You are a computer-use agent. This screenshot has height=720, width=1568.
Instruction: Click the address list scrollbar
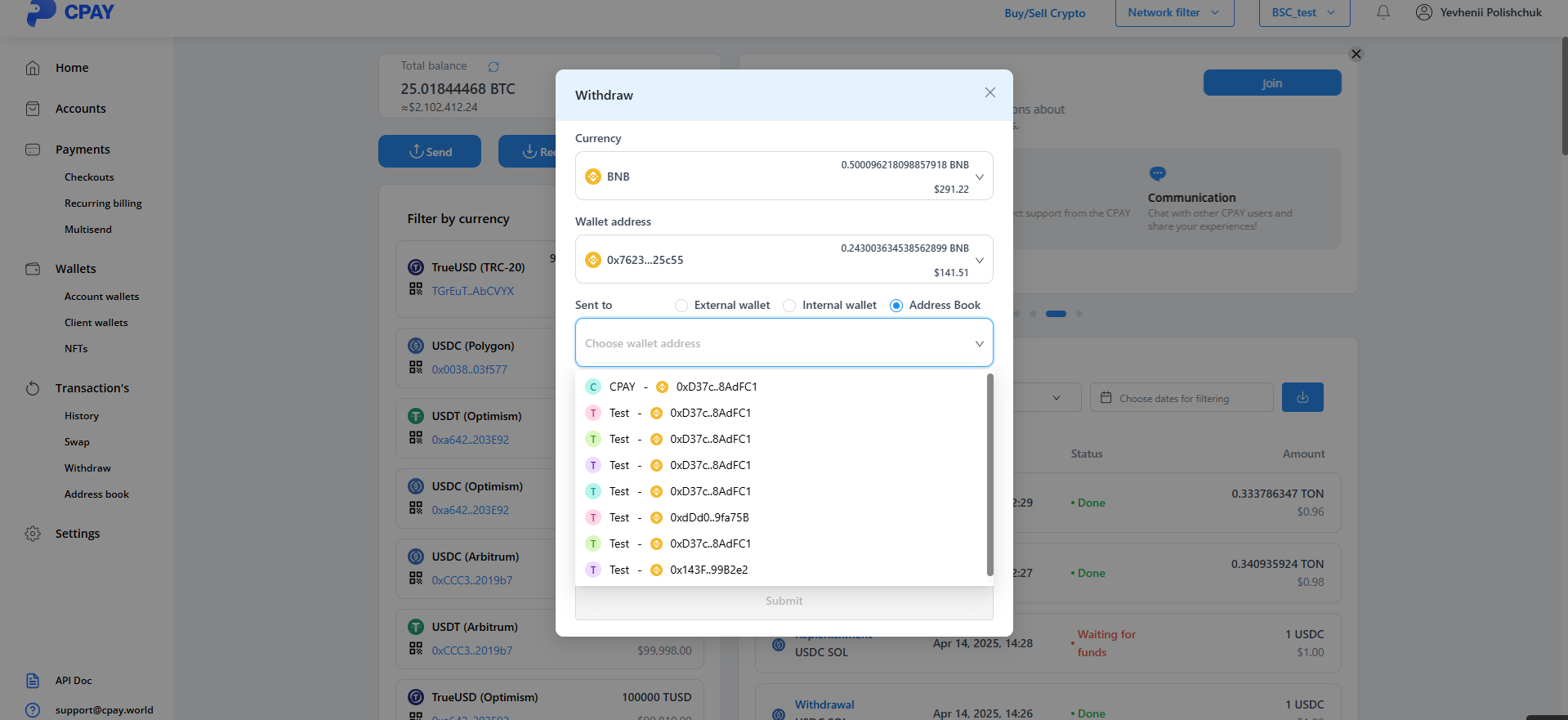[989, 474]
